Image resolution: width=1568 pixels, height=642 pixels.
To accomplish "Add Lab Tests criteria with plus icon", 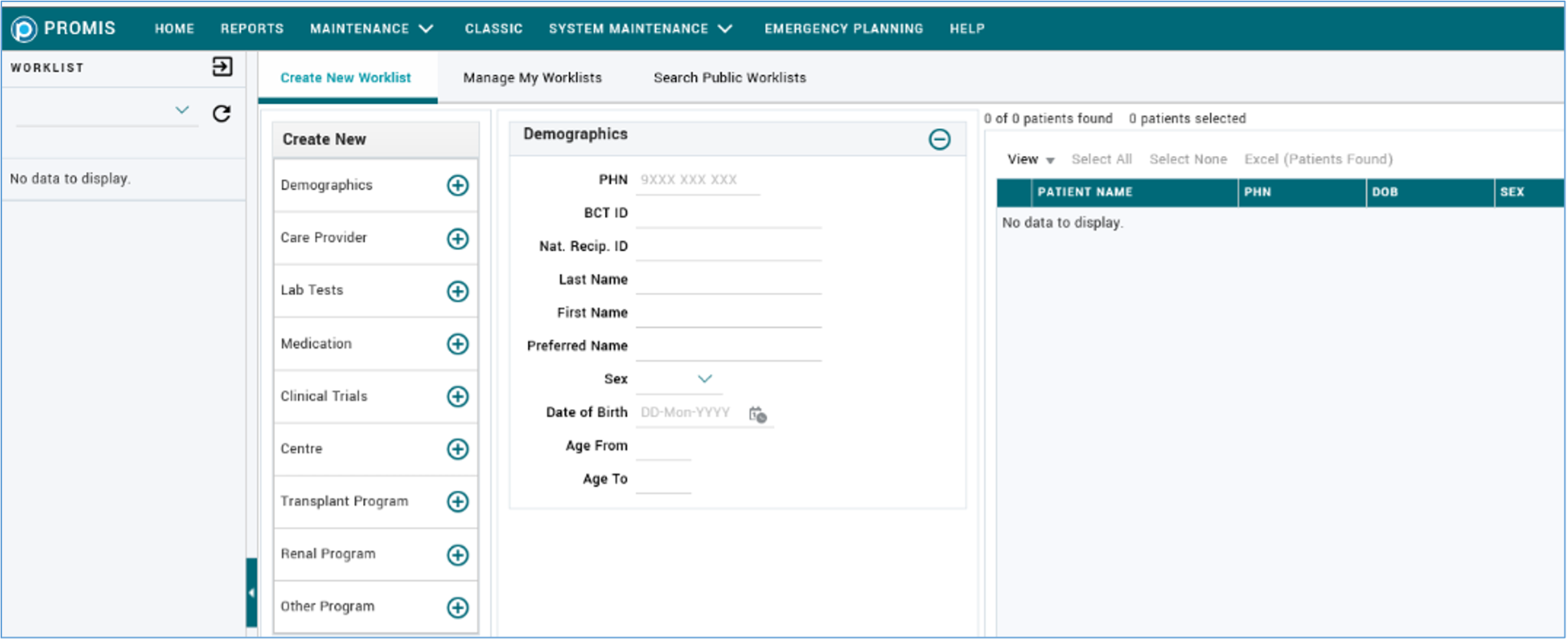I will (x=458, y=291).
